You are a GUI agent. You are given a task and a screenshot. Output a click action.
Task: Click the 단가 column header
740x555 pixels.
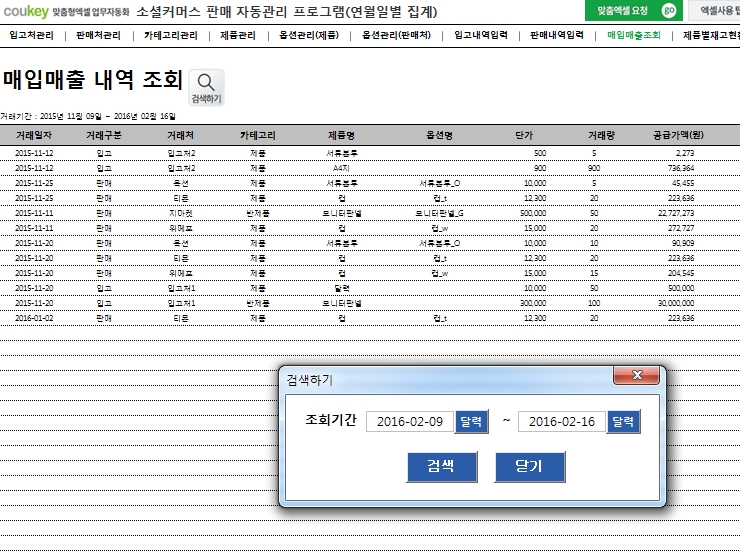tap(524, 135)
